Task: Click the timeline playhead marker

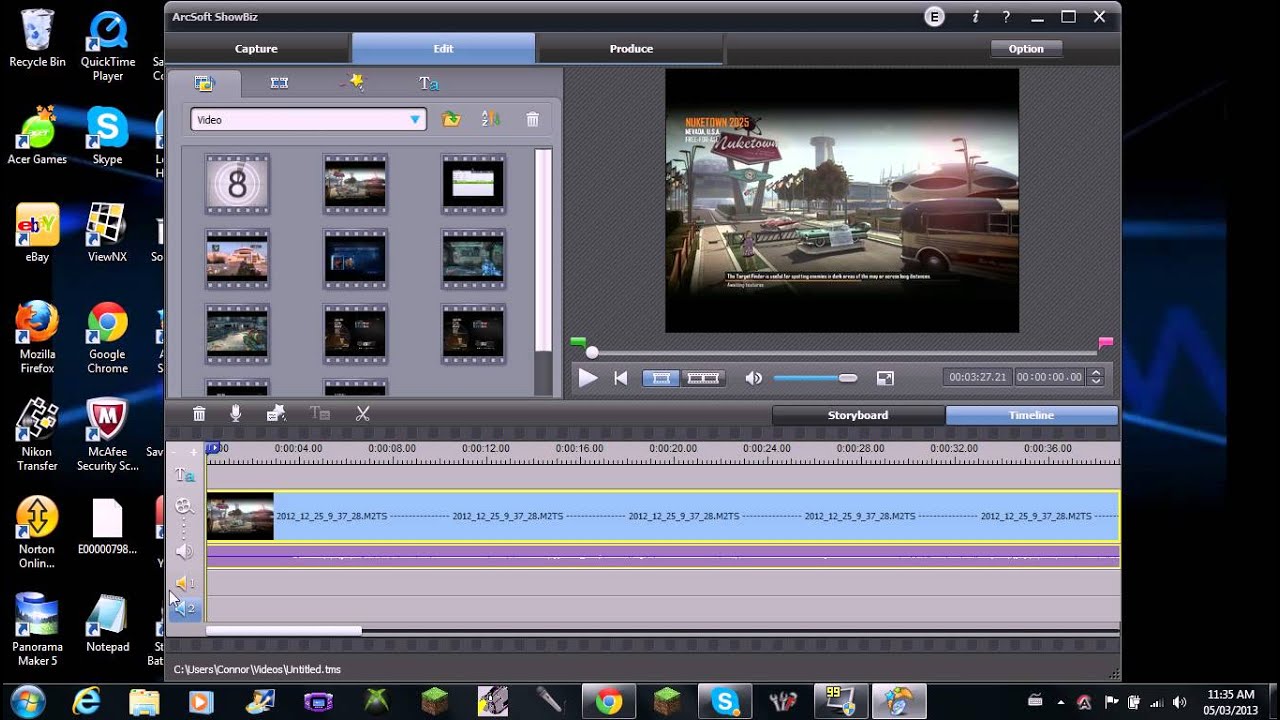Action: pyautogui.click(x=212, y=449)
